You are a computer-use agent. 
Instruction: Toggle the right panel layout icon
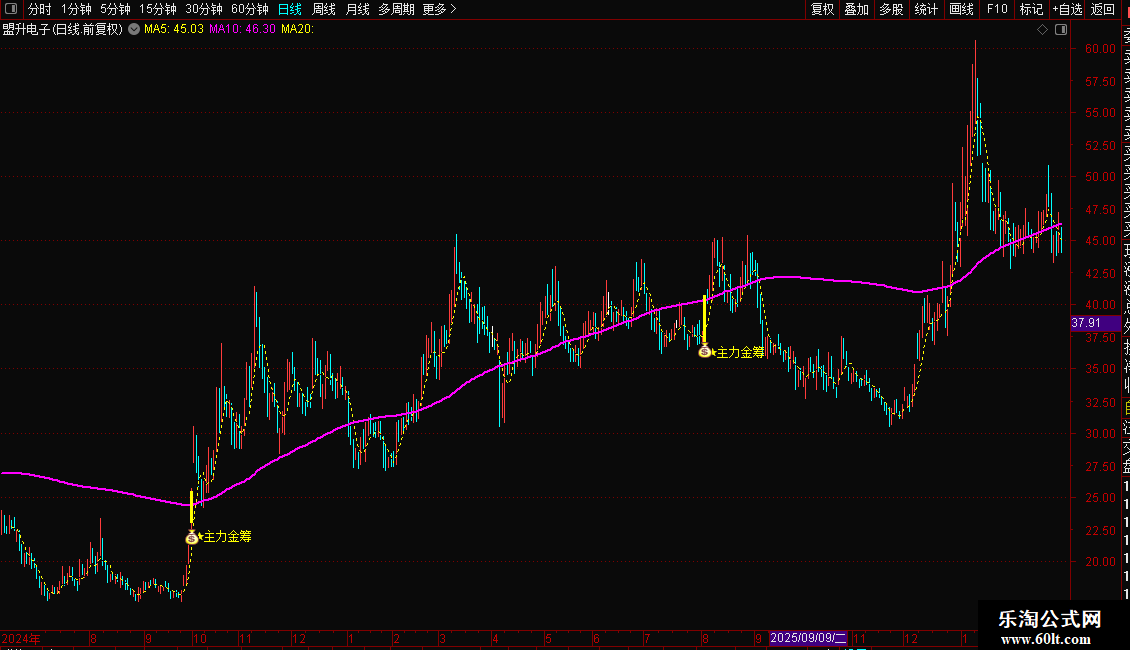(x=1061, y=30)
